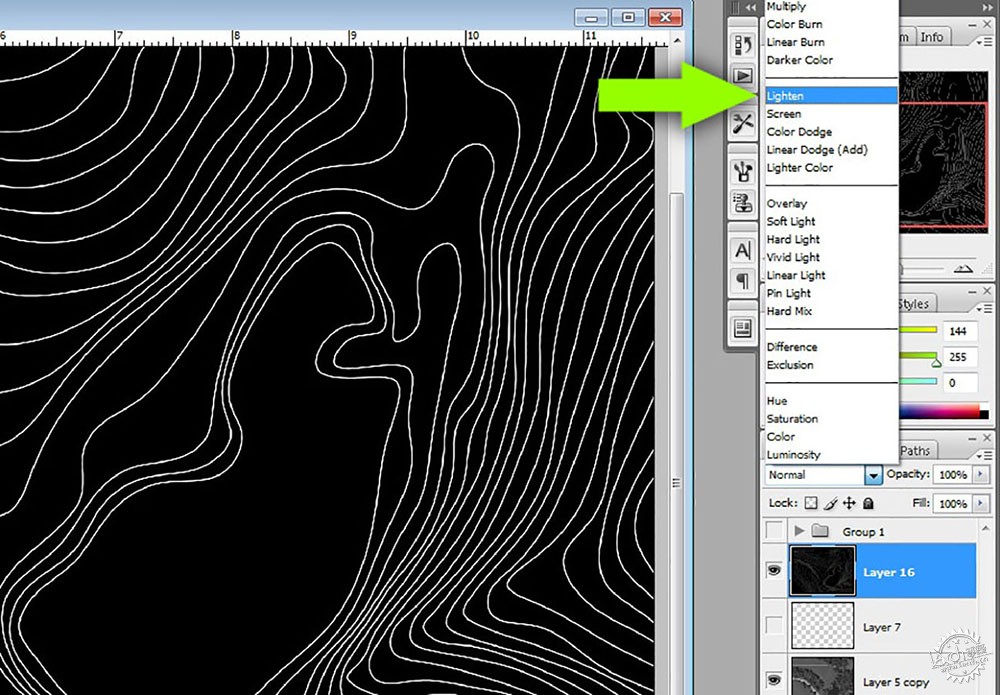Open the Actions panel play icon
The height and width of the screenshot is (695, 1000).
743,76
